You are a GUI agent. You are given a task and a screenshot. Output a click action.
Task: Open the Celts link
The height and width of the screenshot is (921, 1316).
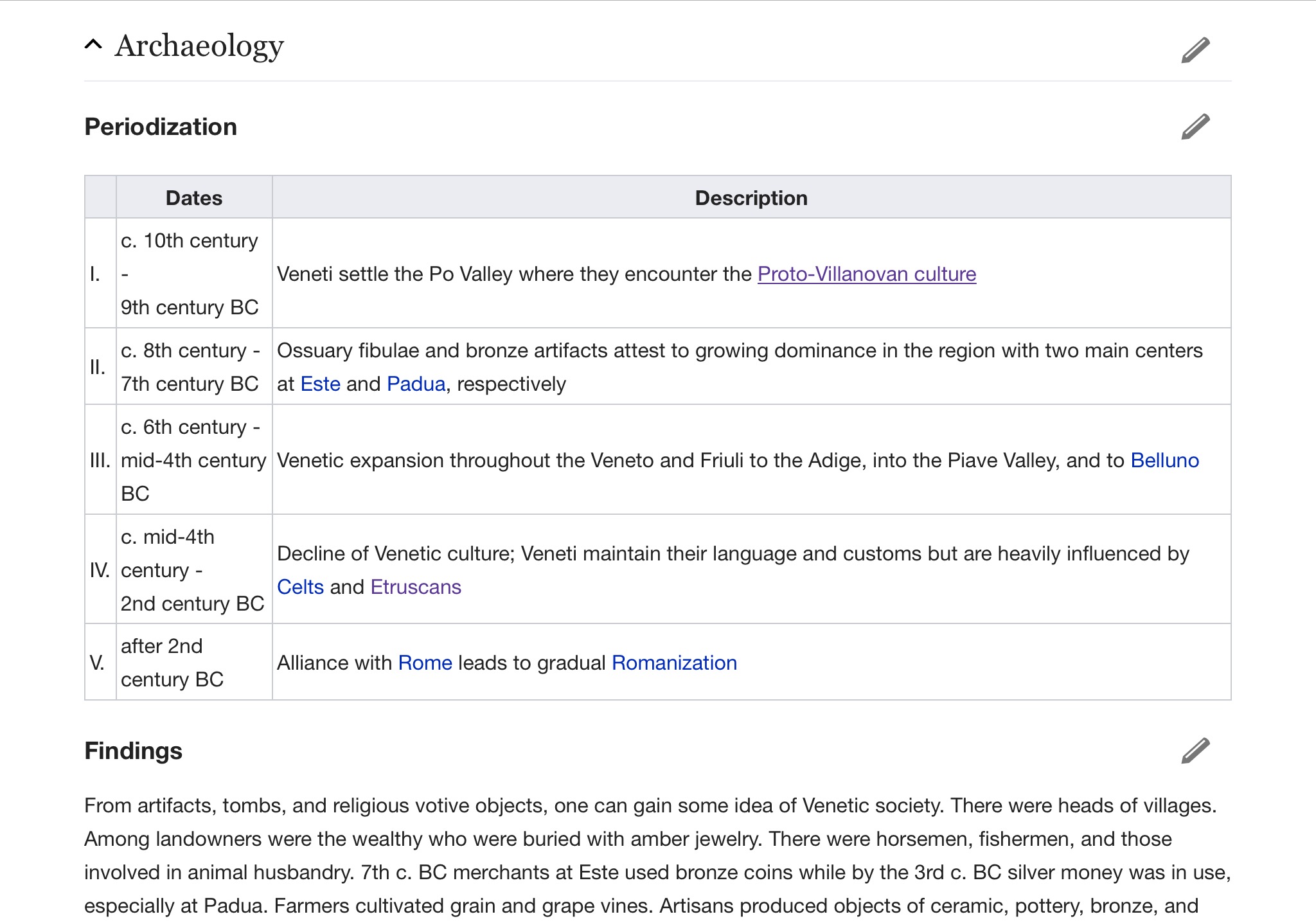(301, 587)
